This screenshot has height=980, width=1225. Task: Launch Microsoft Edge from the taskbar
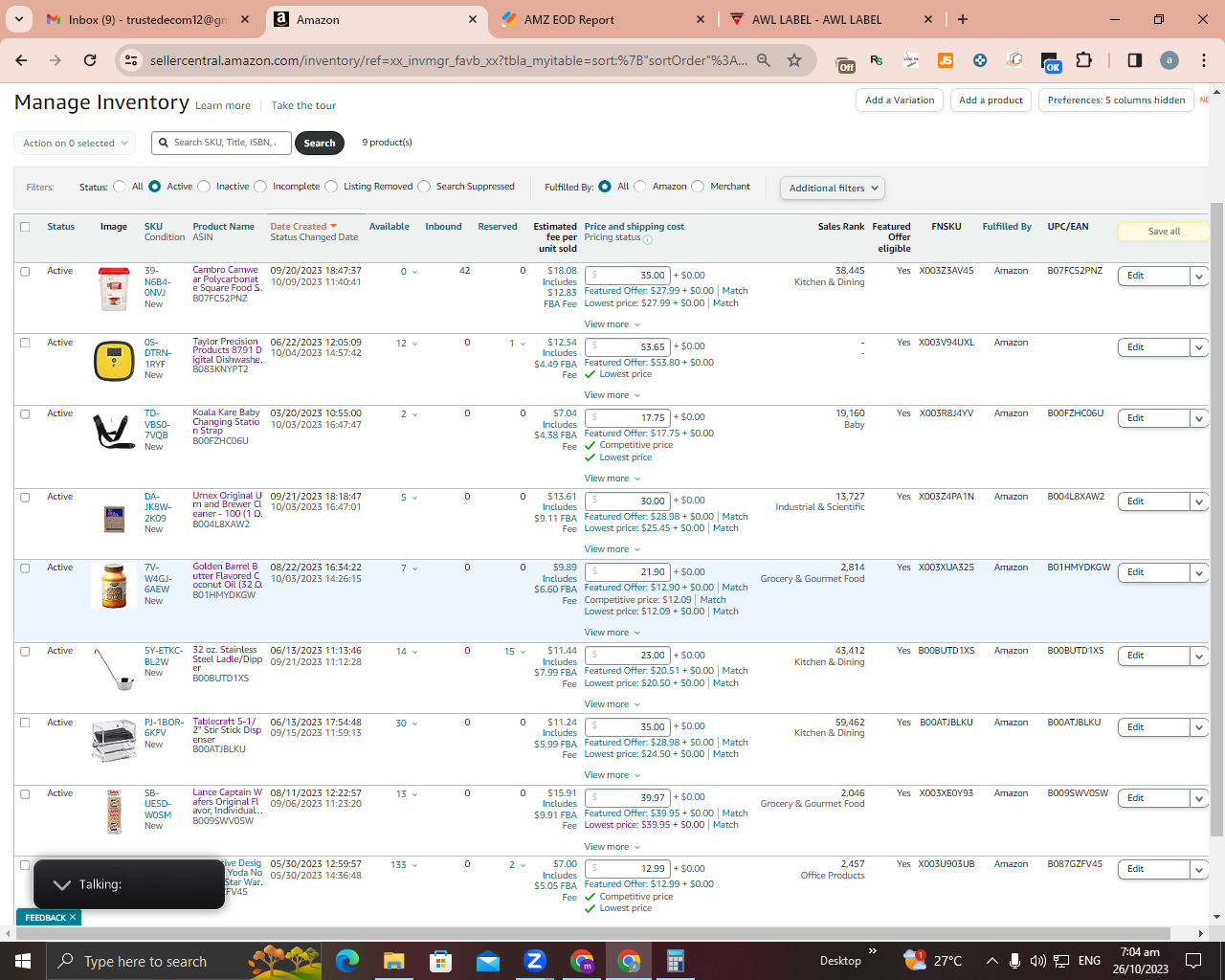tap(346, 961)
